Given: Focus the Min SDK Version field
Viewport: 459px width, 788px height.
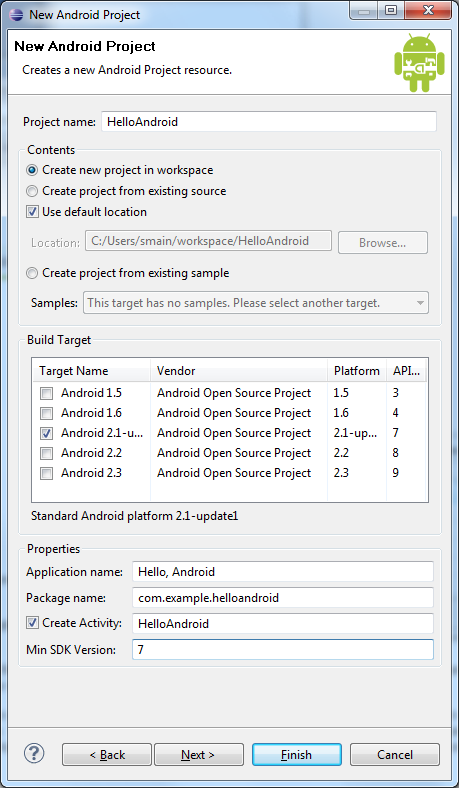Looking at the screenshot, I should click(283, 650).
